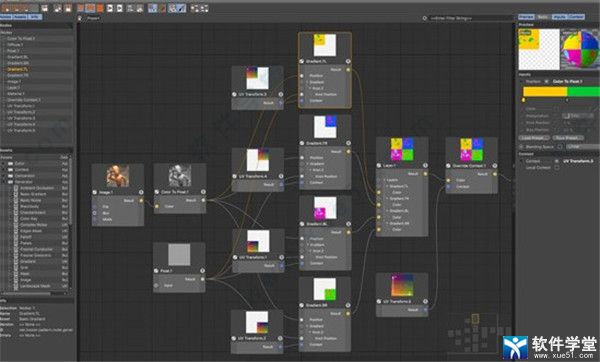Click the Load Preset button
Image resolution: width=600 pixels, height=362 pixels.
click(534, 137)
